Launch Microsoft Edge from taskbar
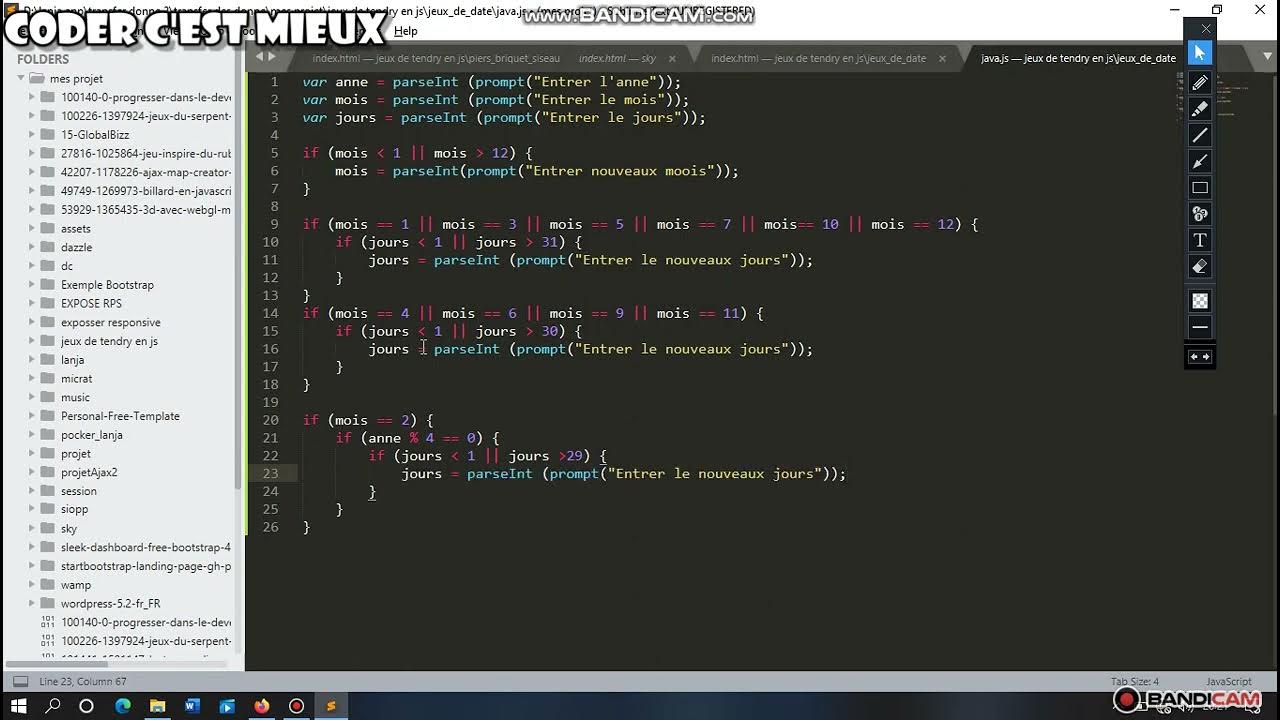 click(x=123, y=706)
